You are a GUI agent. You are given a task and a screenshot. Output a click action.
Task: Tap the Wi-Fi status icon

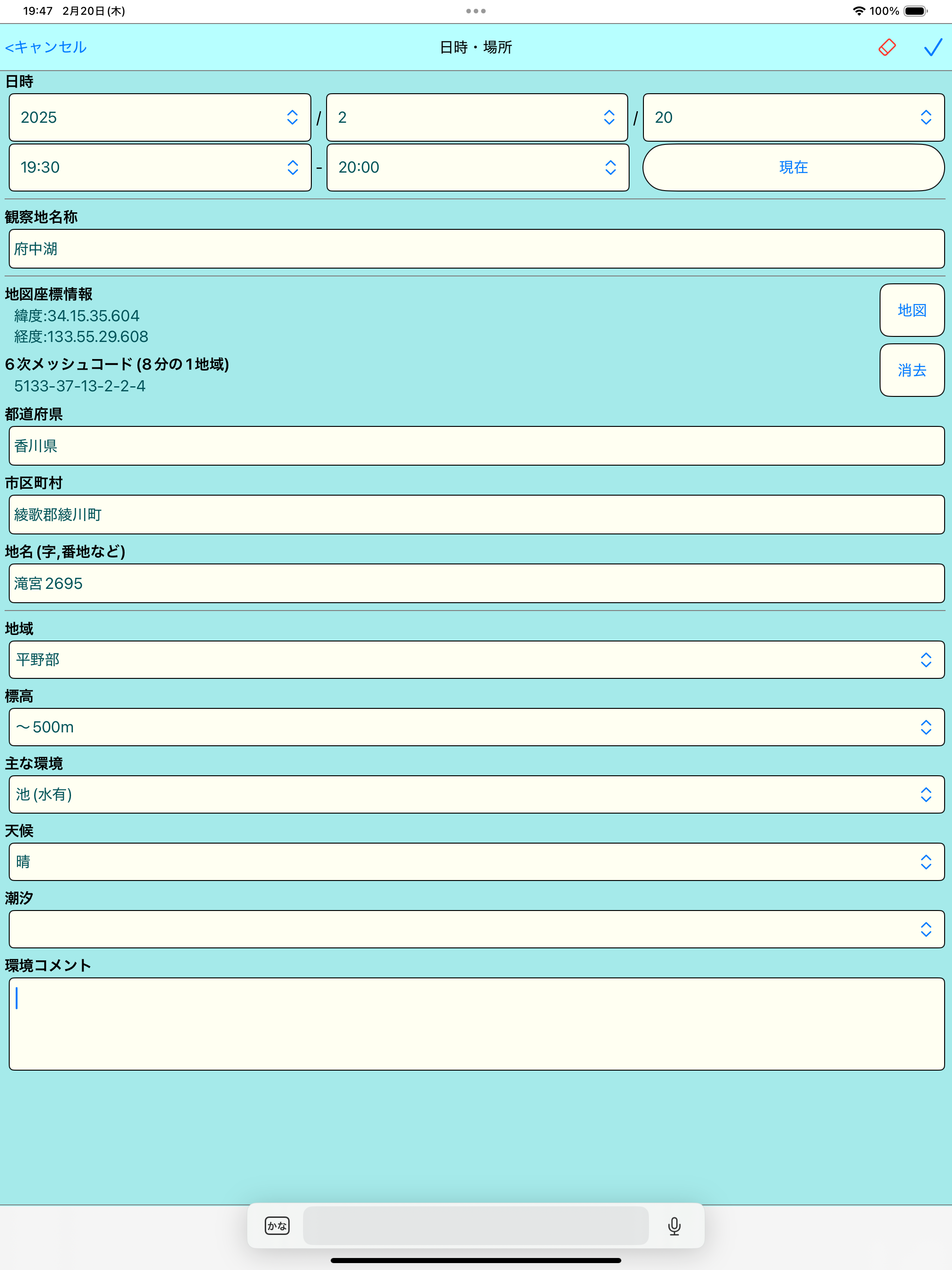coord(858,11)
